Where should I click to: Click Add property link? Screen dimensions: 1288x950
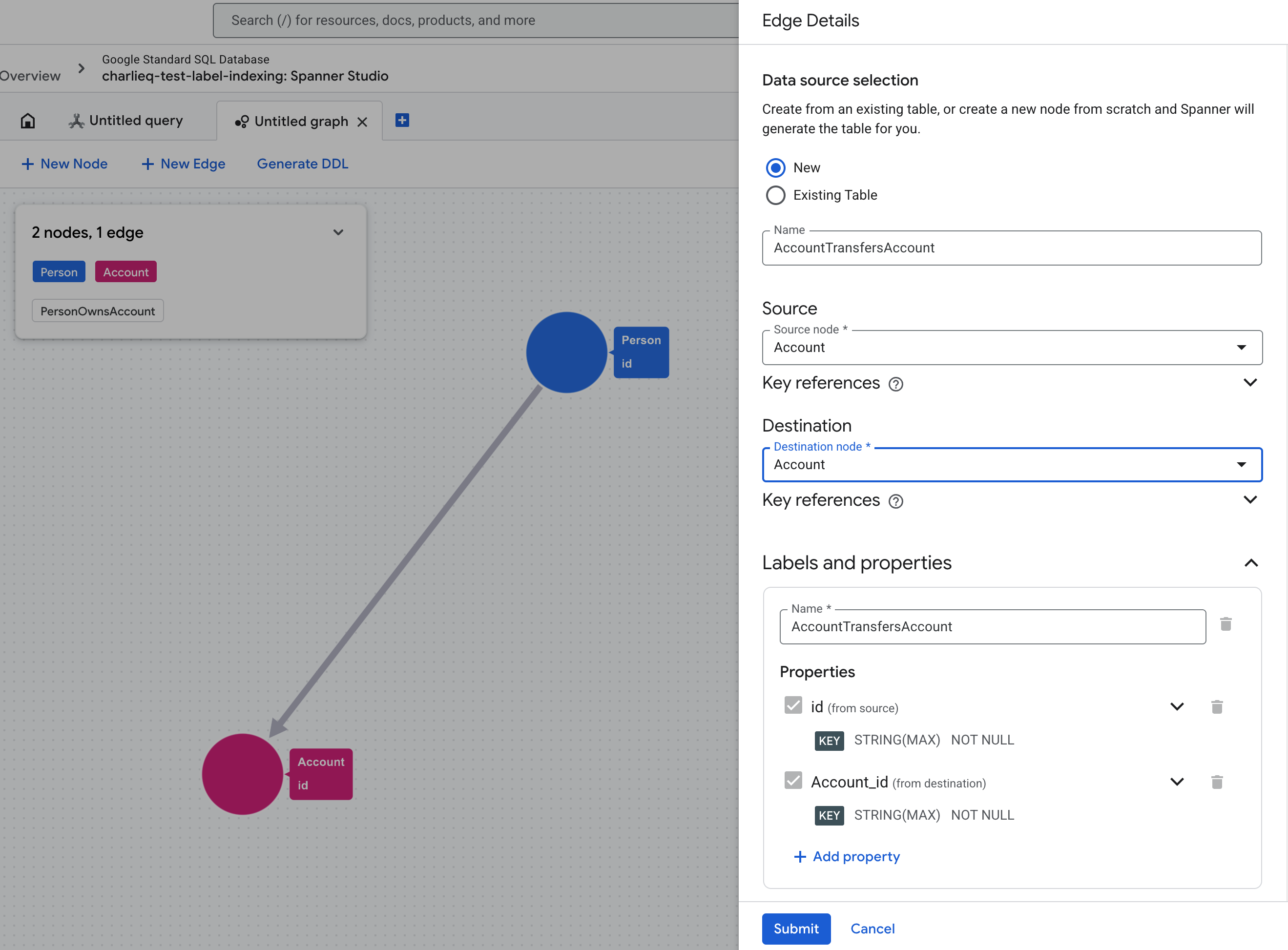(x=847, y=856)
